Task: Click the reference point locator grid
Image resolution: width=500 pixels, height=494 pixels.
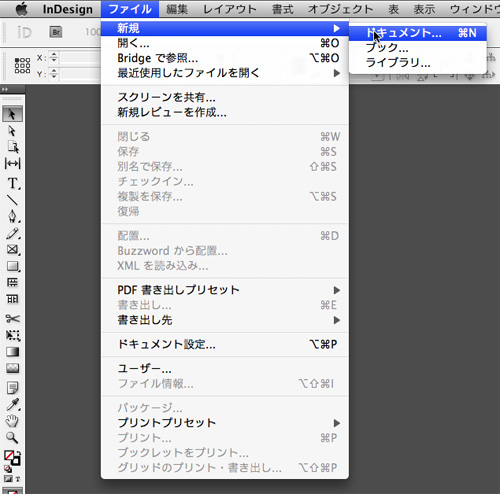Action: 22,65
